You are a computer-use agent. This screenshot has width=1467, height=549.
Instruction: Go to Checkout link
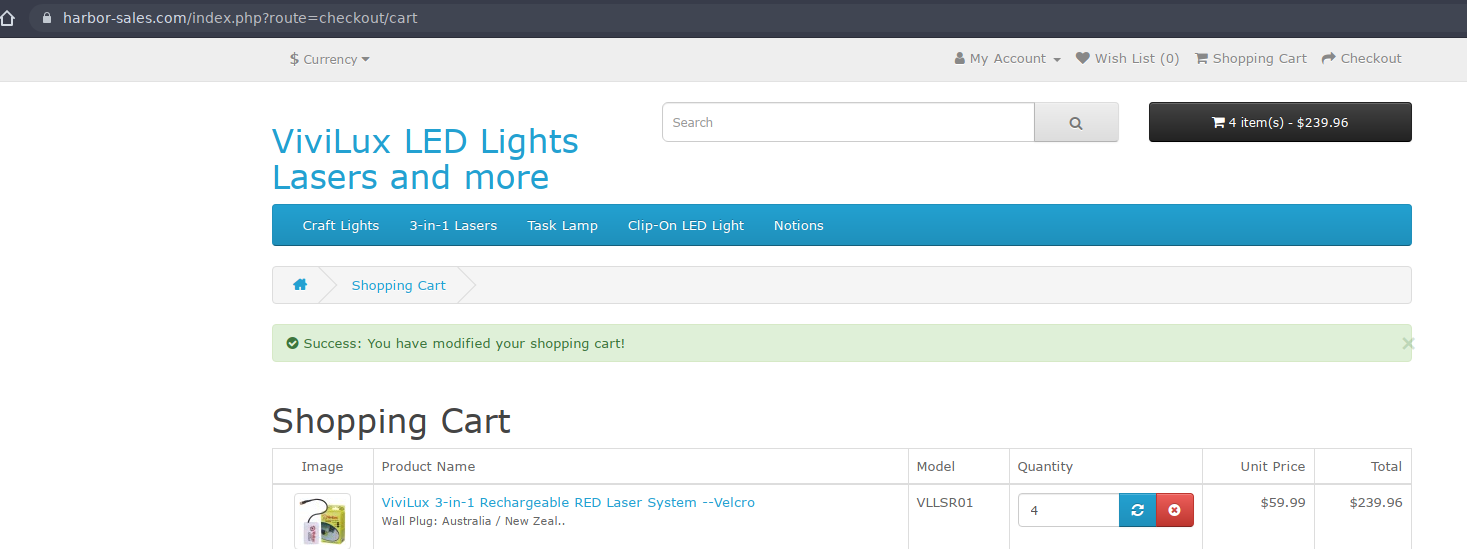(x=1362, y=59)
